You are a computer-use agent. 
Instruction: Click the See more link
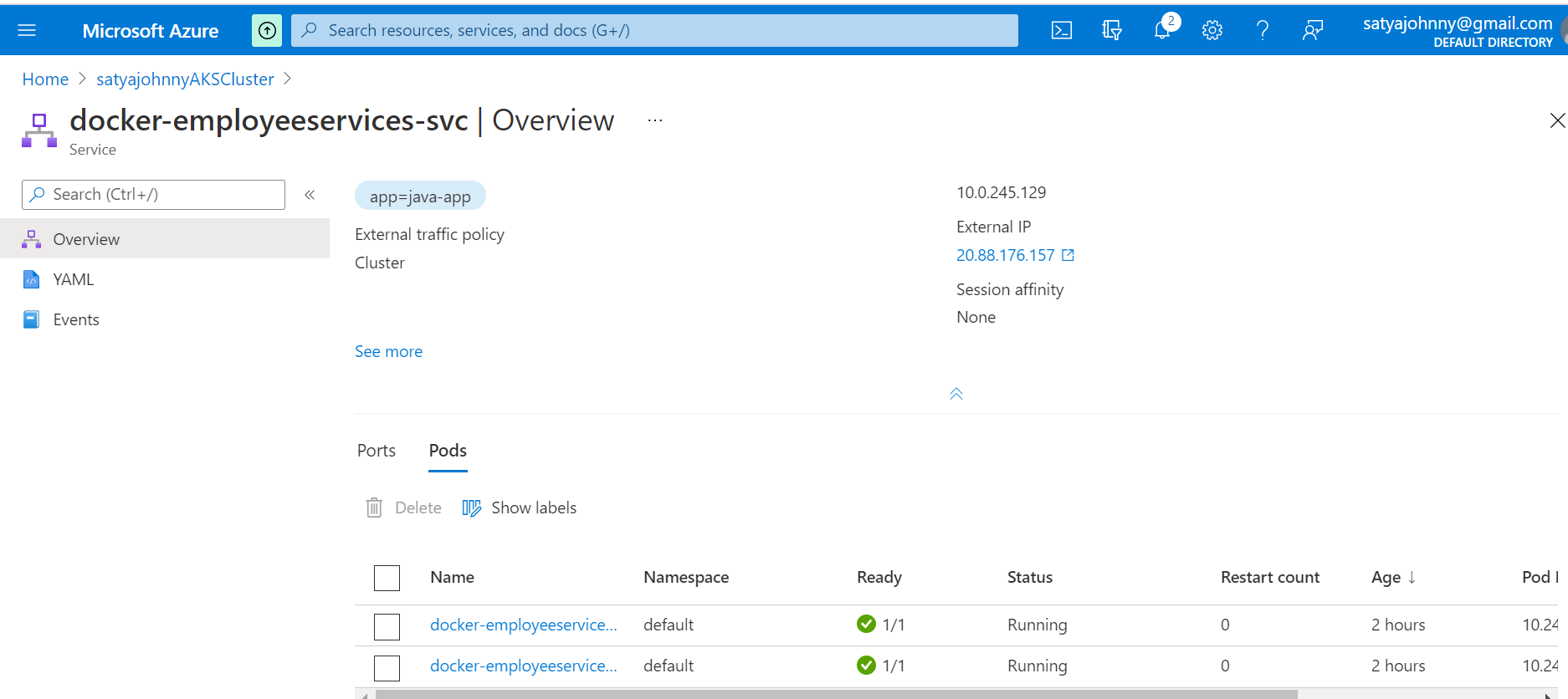click(x=388, y=352)
